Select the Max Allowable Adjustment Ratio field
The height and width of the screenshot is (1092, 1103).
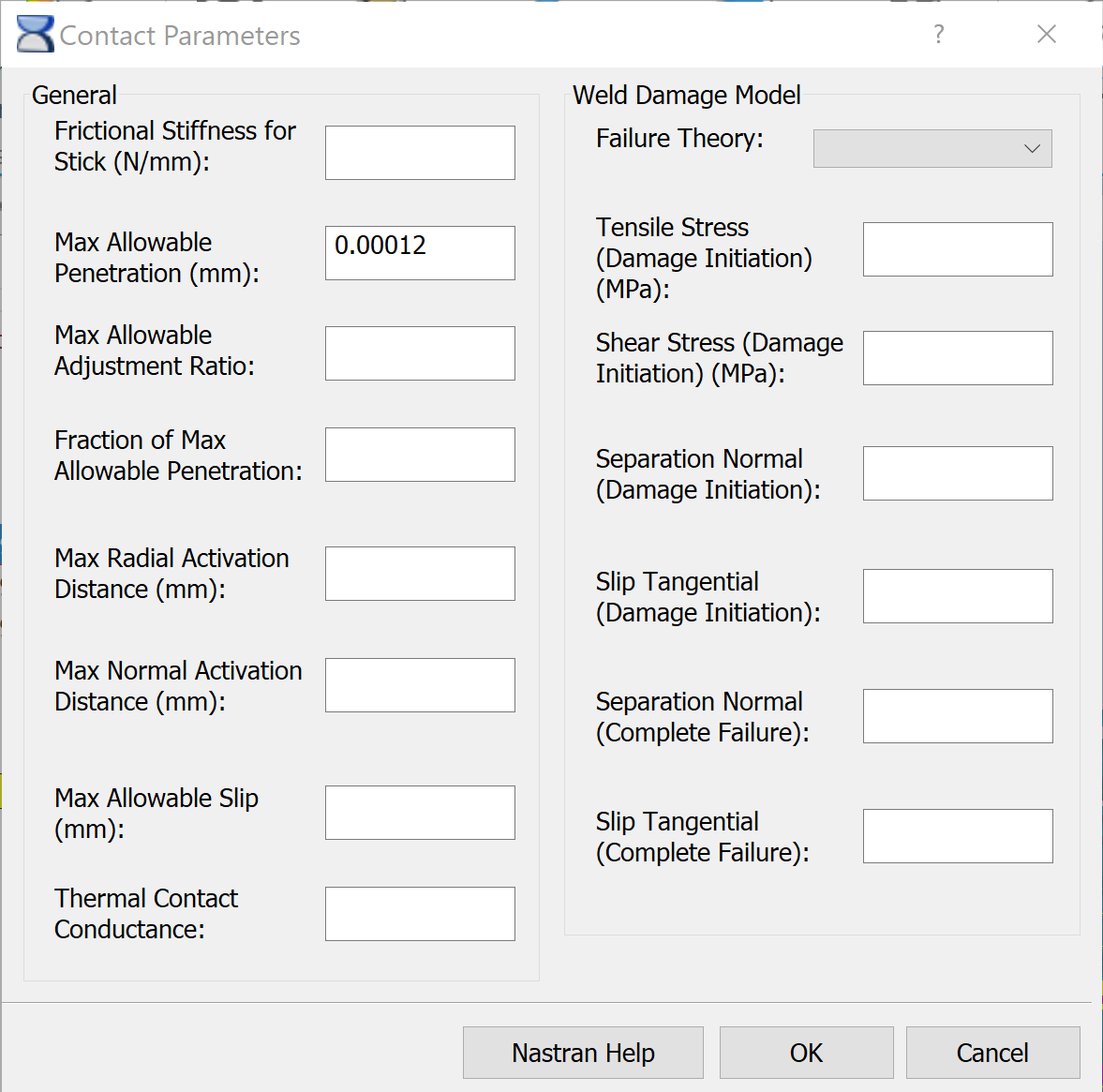tap(420, 353)
